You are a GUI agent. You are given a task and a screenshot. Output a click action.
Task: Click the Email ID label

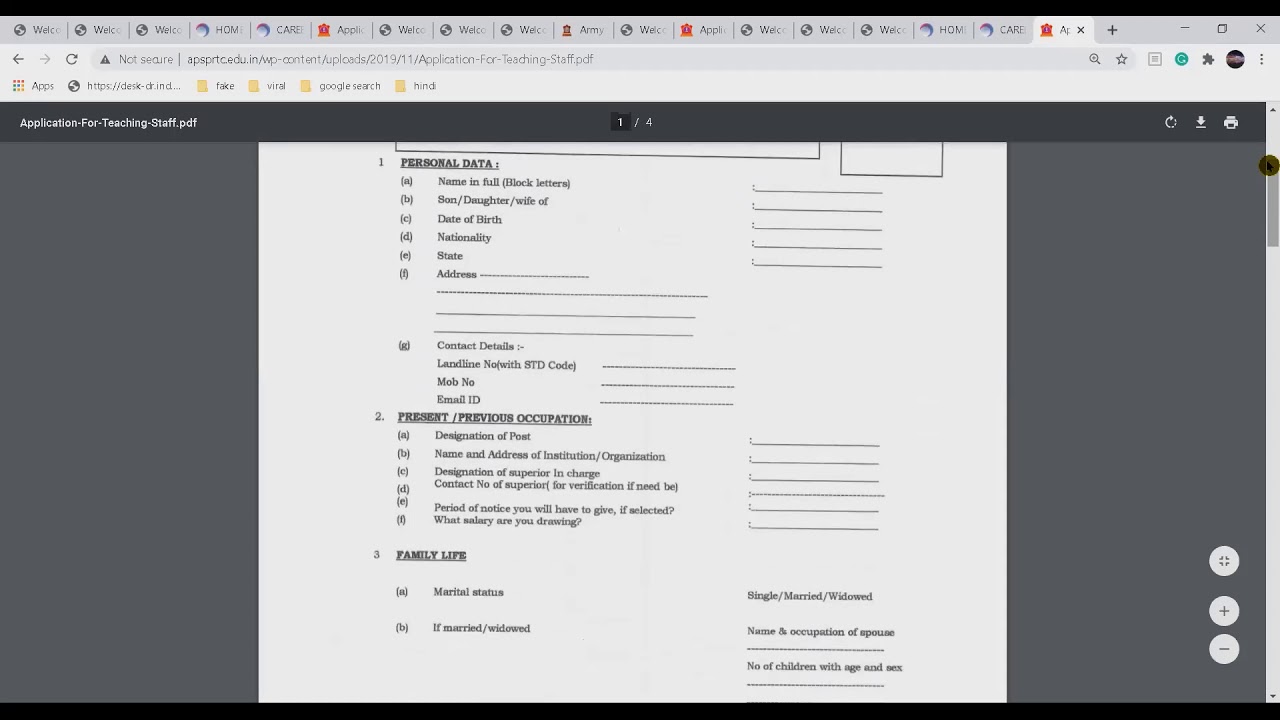458,399
